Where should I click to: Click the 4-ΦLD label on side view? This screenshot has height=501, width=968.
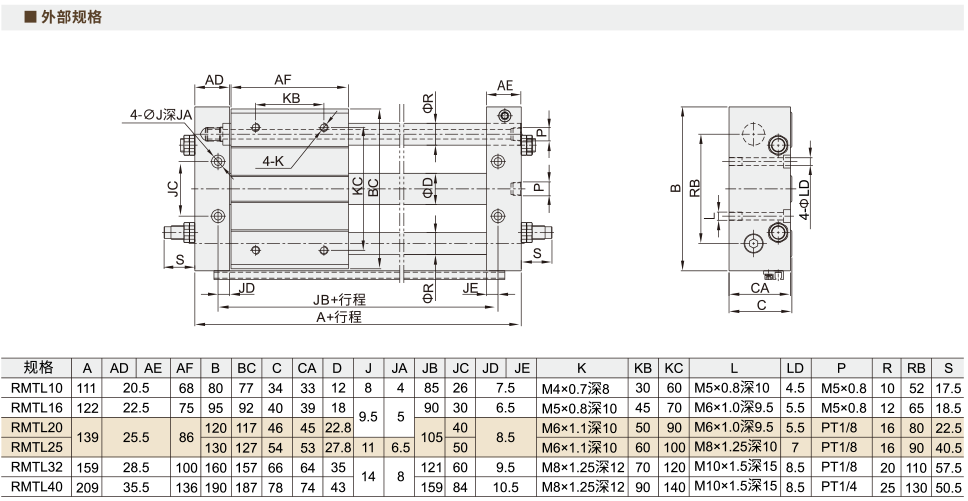tap(804, 201)
